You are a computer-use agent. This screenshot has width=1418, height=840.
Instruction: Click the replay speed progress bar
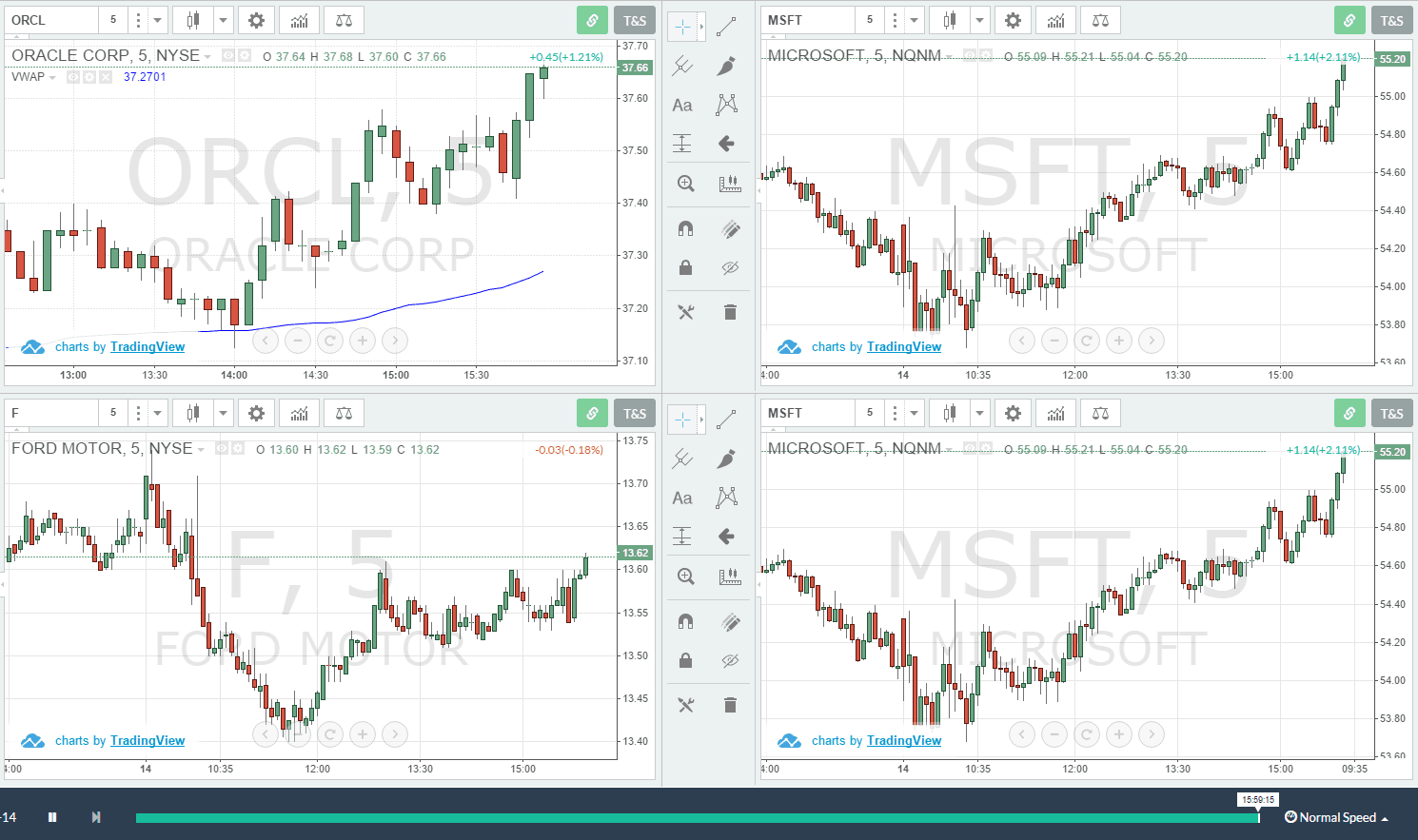(x=695, y=816)
